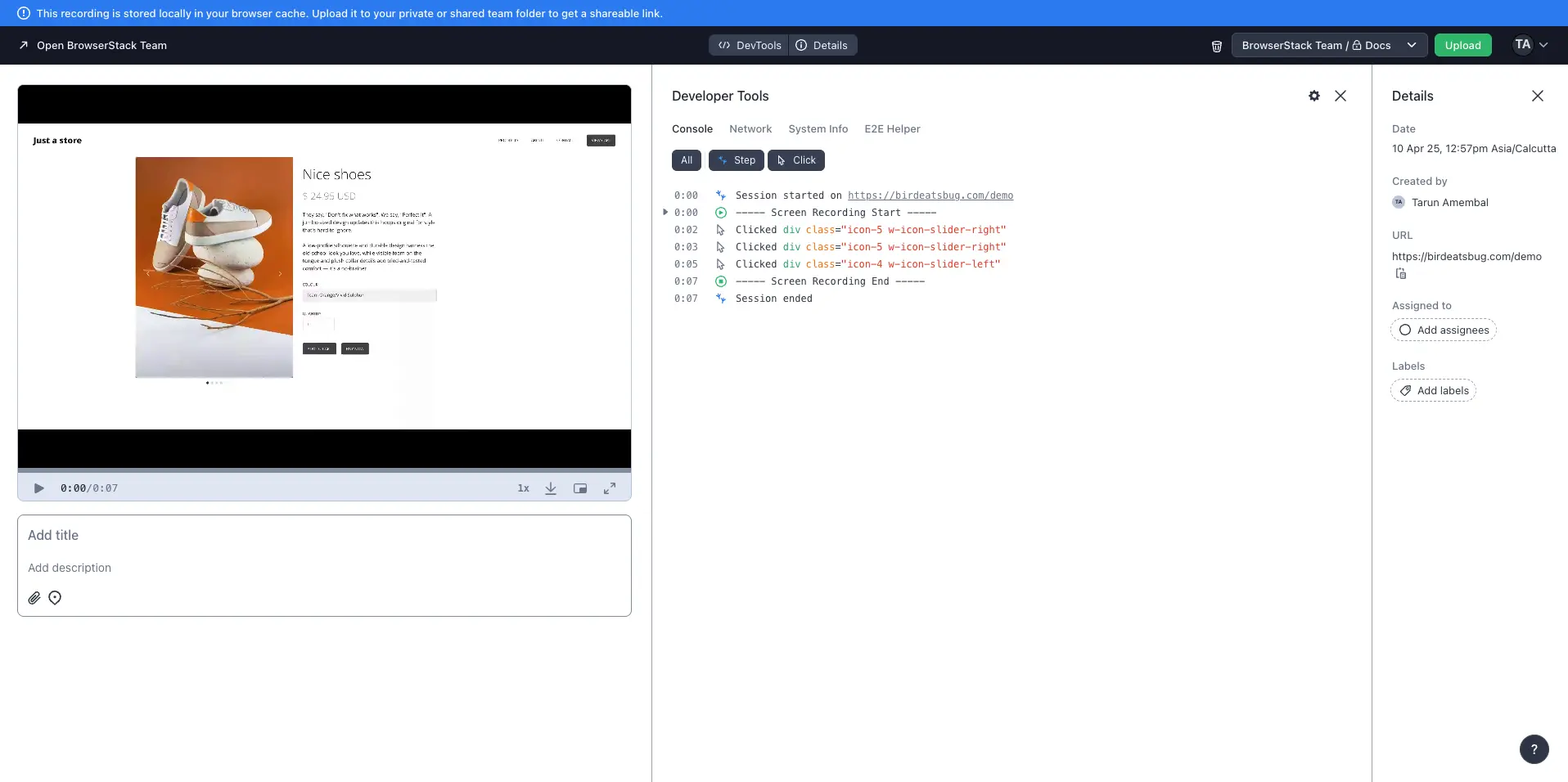Delete recording via trash icon

point(1216,46)
